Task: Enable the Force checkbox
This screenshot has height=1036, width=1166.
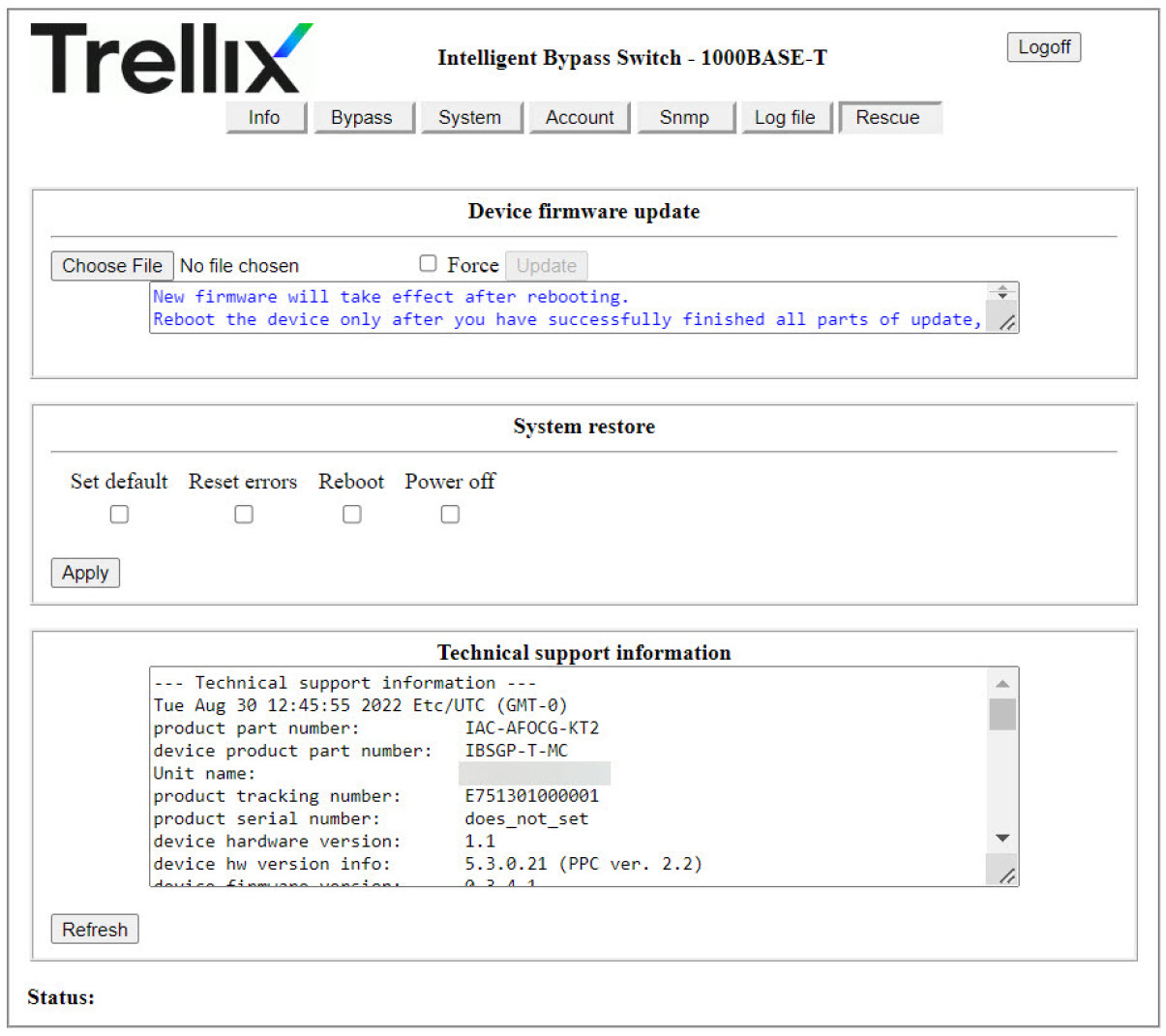Action: pos(428,263)
